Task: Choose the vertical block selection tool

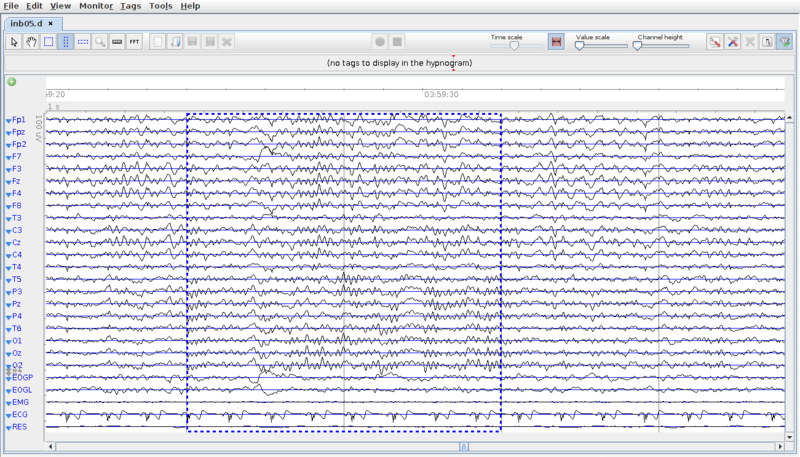Action: click(x=65, y=42)
